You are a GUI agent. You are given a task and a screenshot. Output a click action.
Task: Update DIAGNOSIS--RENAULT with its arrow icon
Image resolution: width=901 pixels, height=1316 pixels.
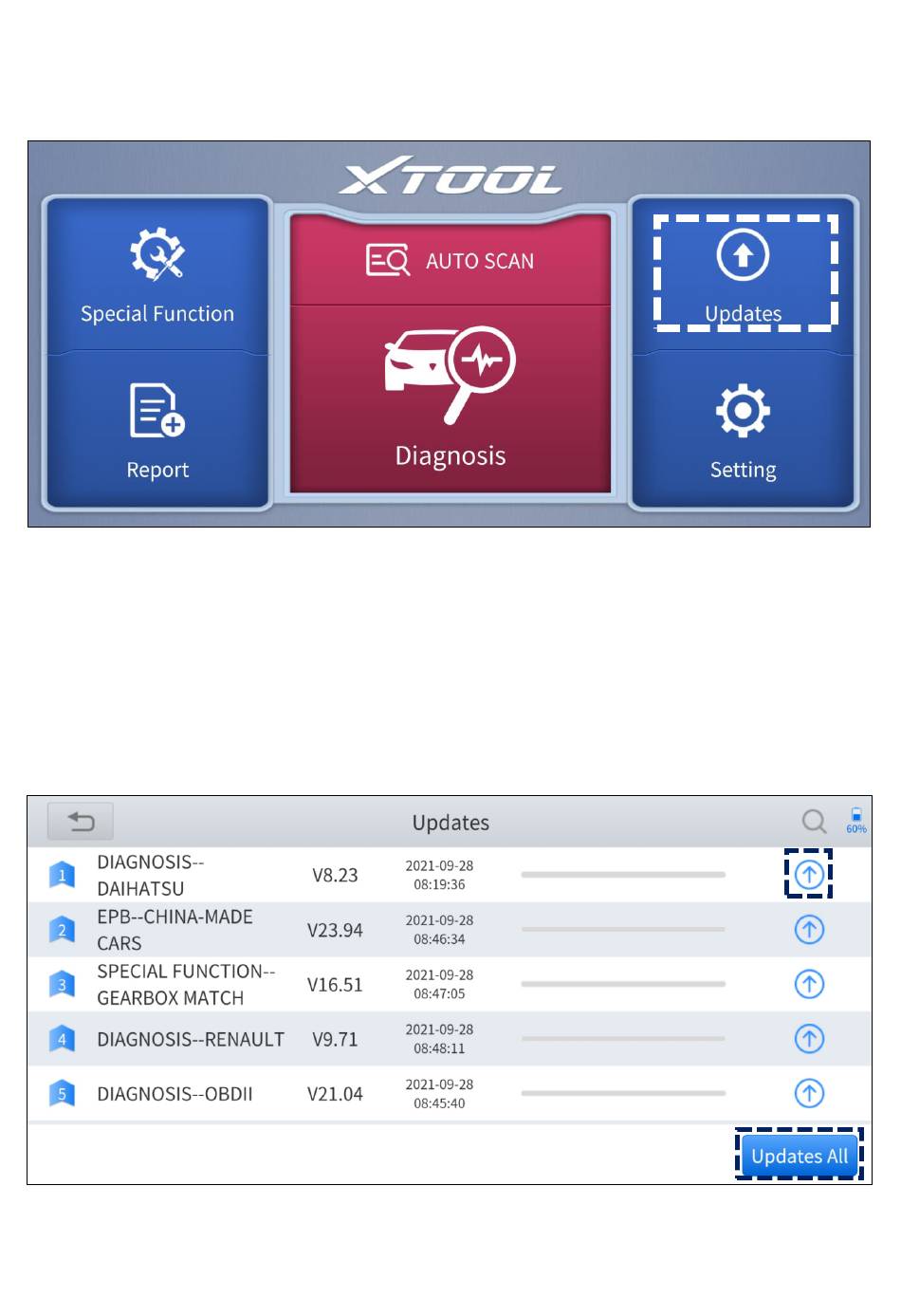coord(809,1039)
